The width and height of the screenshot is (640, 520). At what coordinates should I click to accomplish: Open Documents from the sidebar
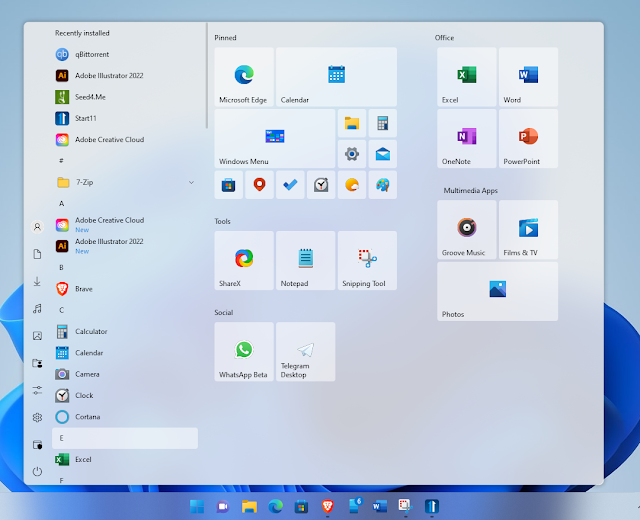coord(37,254)
